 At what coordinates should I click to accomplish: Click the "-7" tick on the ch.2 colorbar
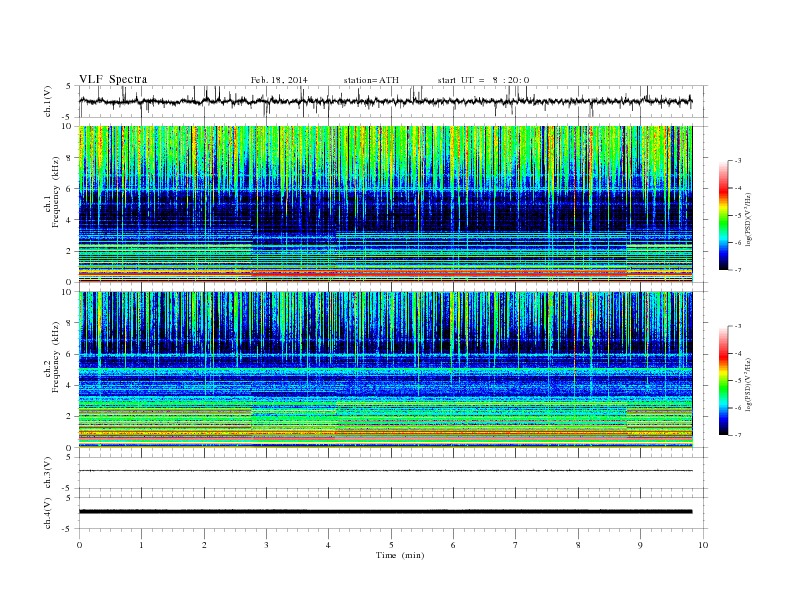pyautogui.click(x=737, y=435)
